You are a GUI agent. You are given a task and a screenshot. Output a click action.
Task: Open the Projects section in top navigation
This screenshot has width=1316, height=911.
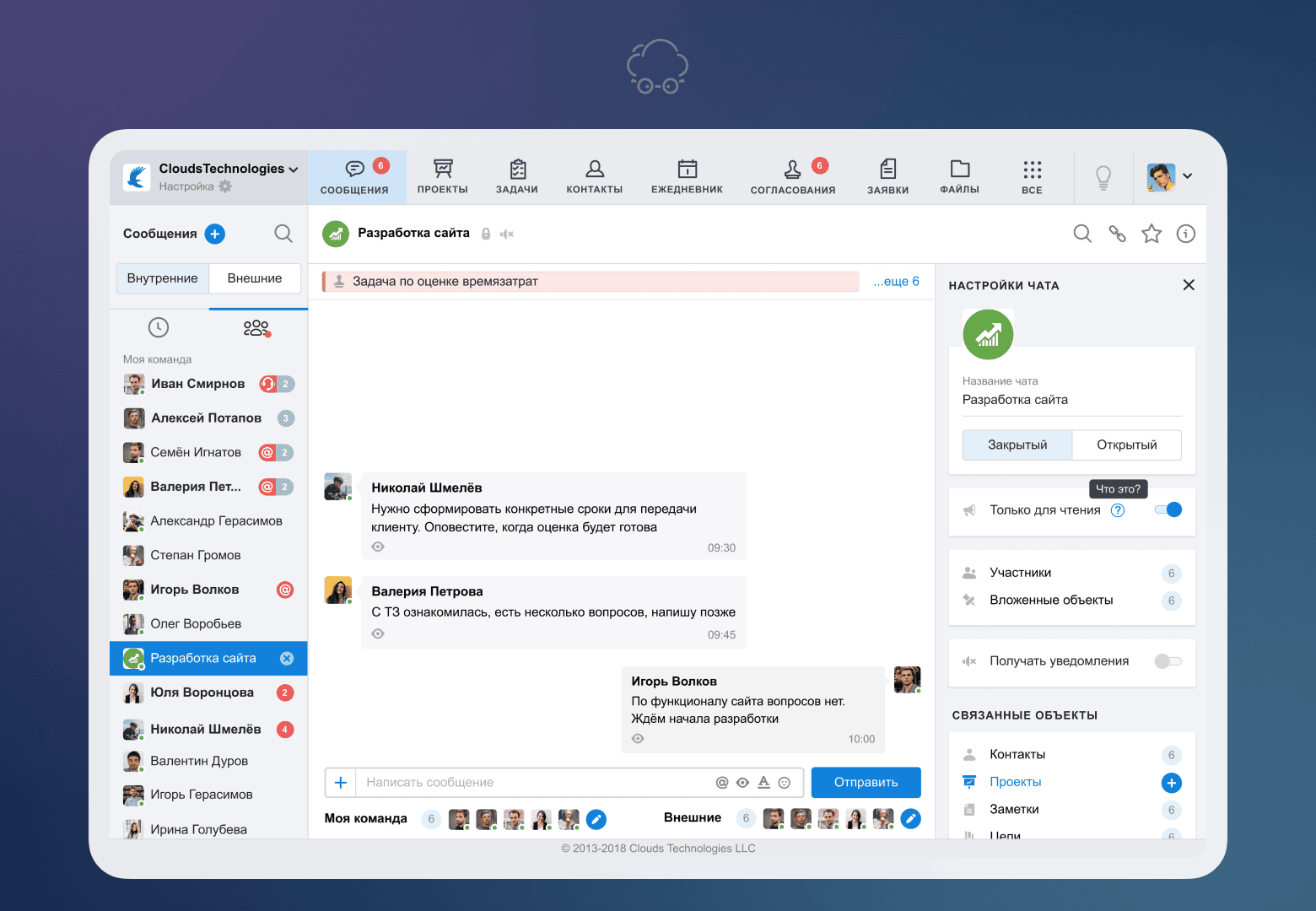[x=442, y=177]
